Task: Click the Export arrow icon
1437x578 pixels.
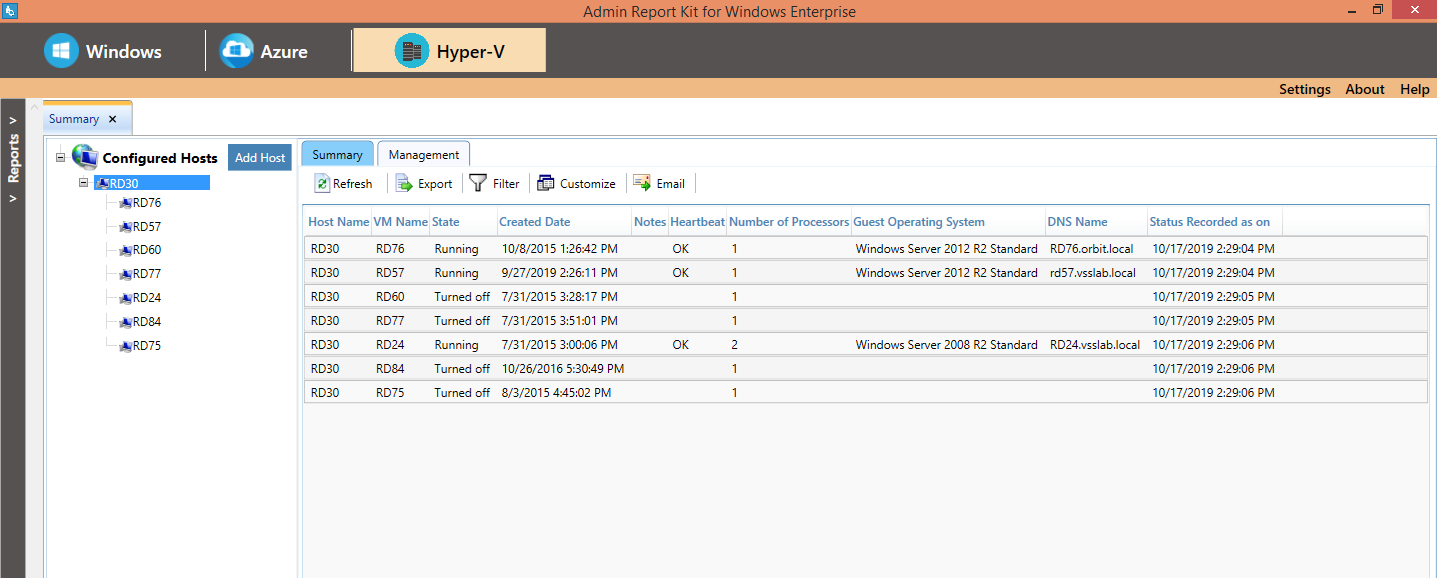Action: pos(404,183)
